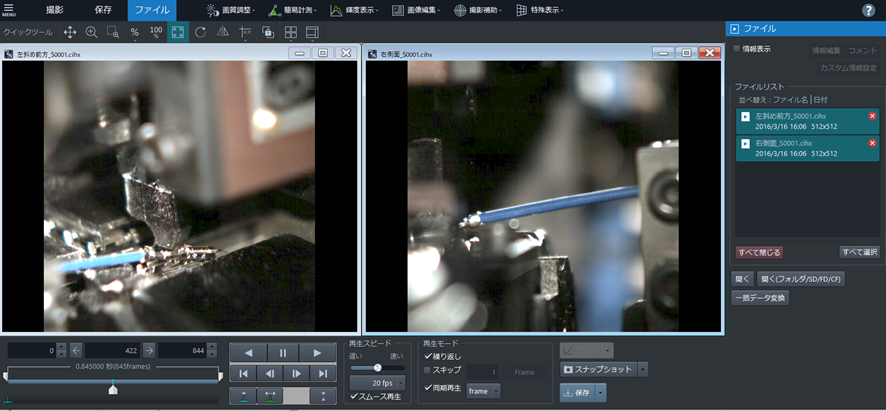Toggle the 情報表示 checkbox
This screenshot has width=886, height=411.
click(x=736, y=49)
